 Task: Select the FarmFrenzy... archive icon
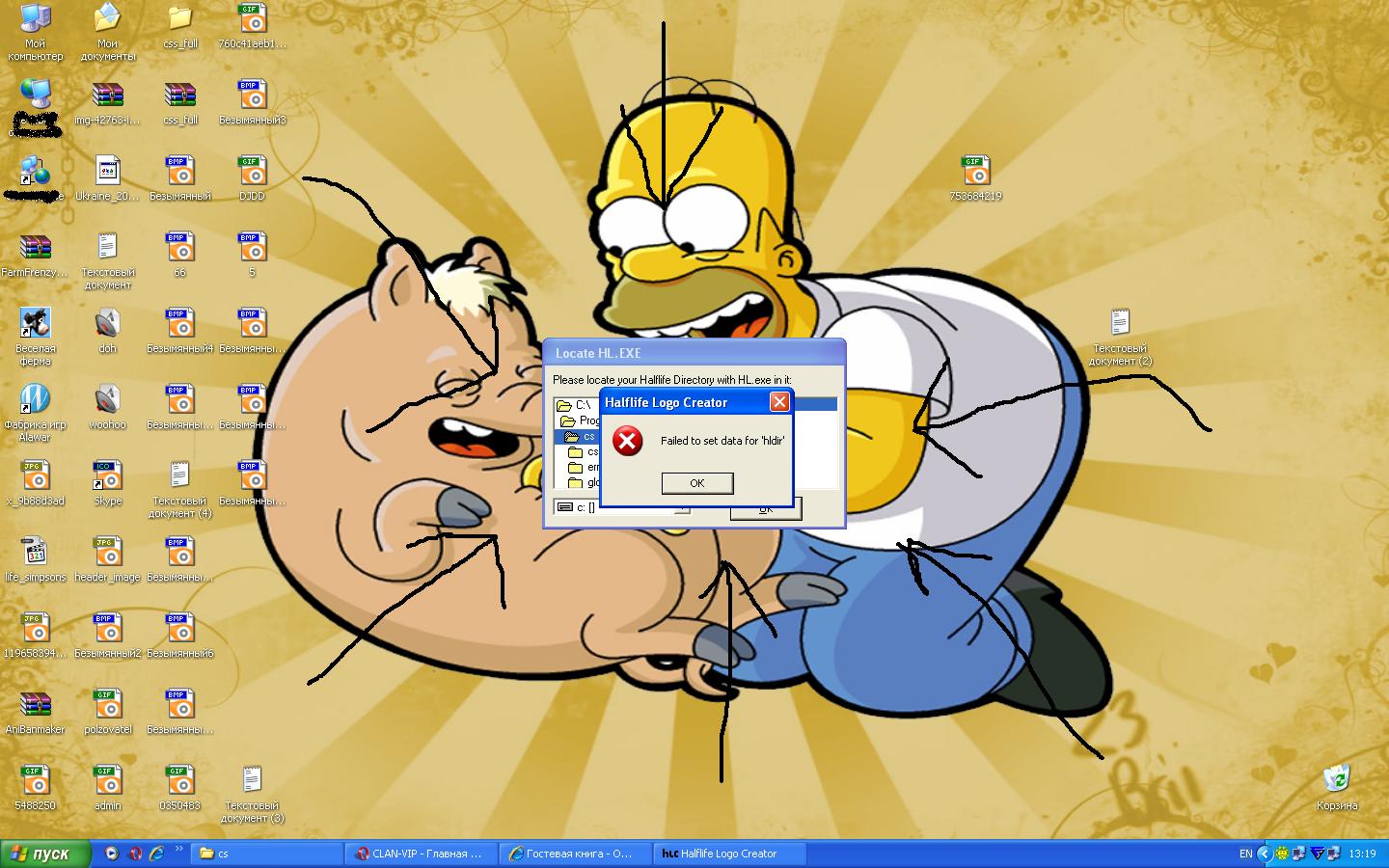pyautogui.click(x=35, y=256)
